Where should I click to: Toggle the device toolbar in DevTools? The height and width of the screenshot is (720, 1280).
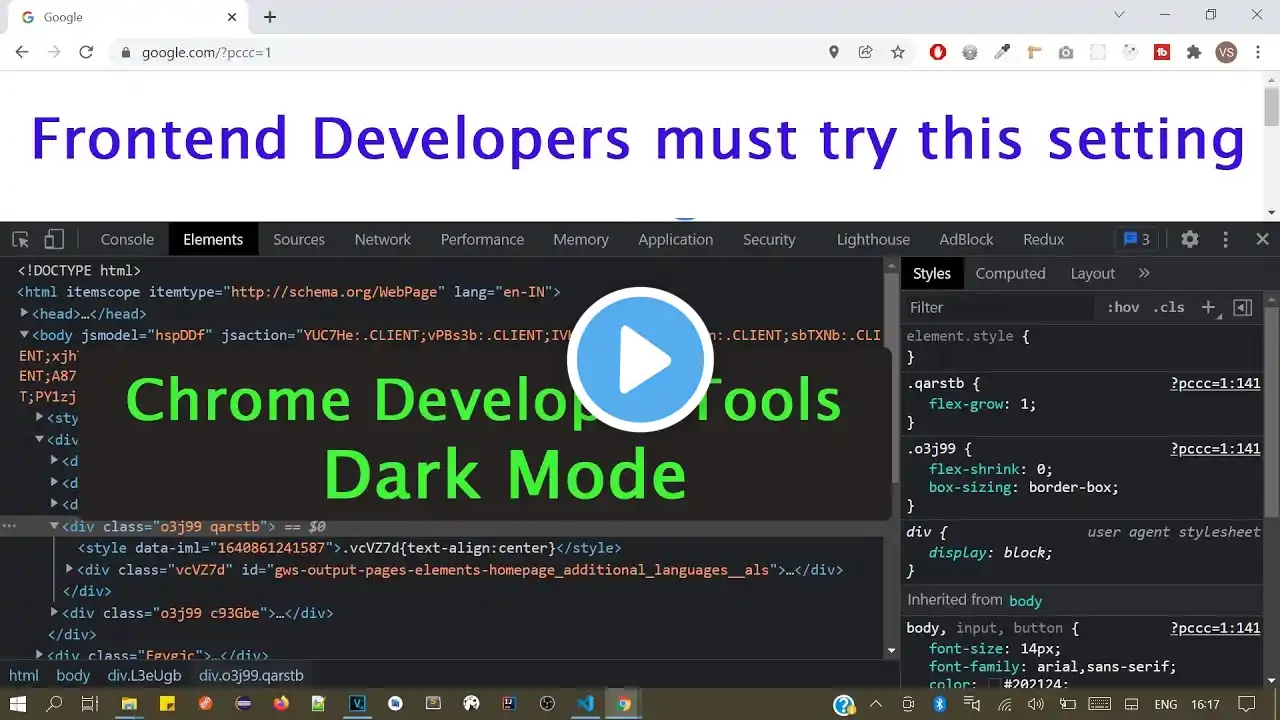coord(54,239)
